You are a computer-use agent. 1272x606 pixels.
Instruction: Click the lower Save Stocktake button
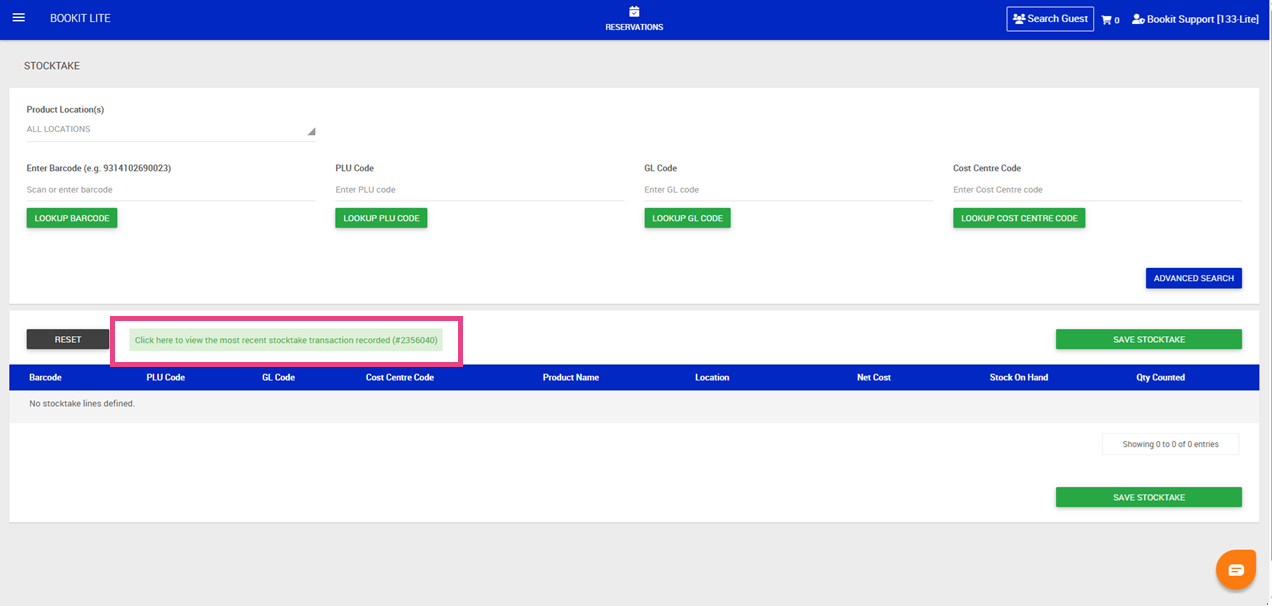tap(1149, 497)
